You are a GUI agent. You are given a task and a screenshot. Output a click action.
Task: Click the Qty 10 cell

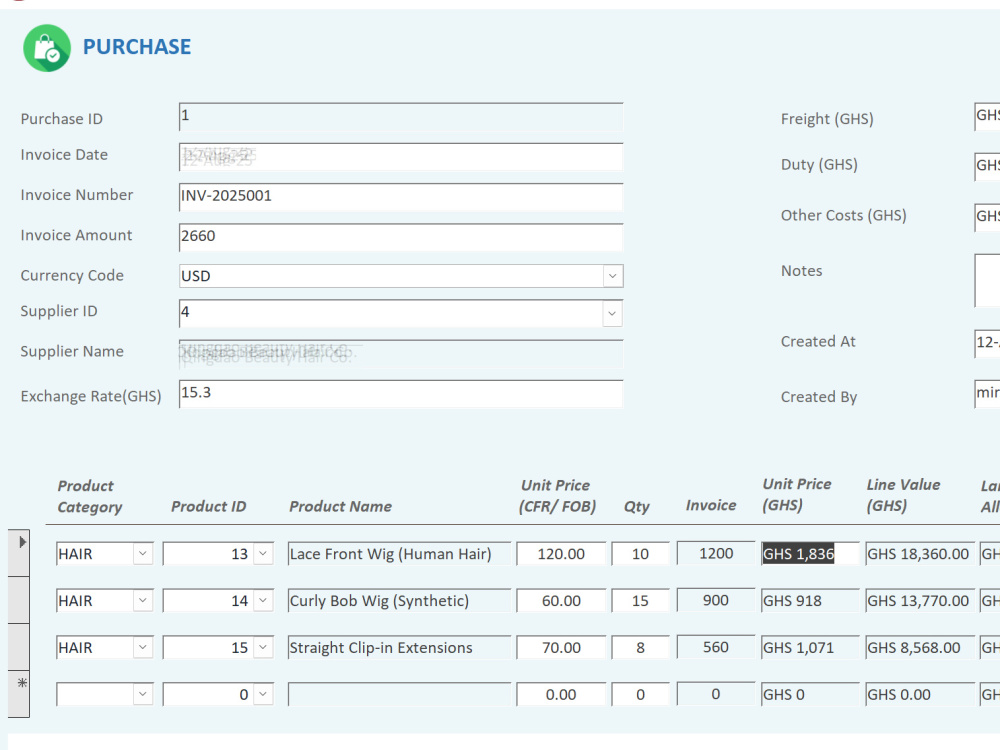click(x=640, y=554)
